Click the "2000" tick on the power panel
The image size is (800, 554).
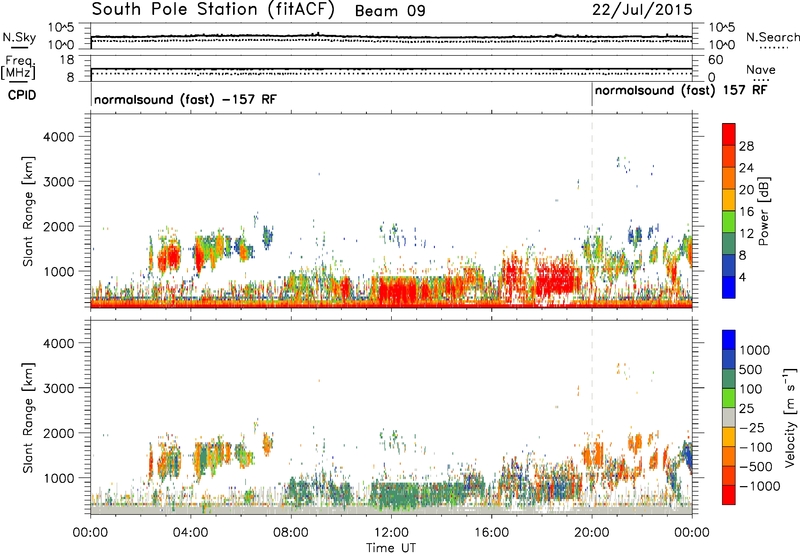click(58, 226)
